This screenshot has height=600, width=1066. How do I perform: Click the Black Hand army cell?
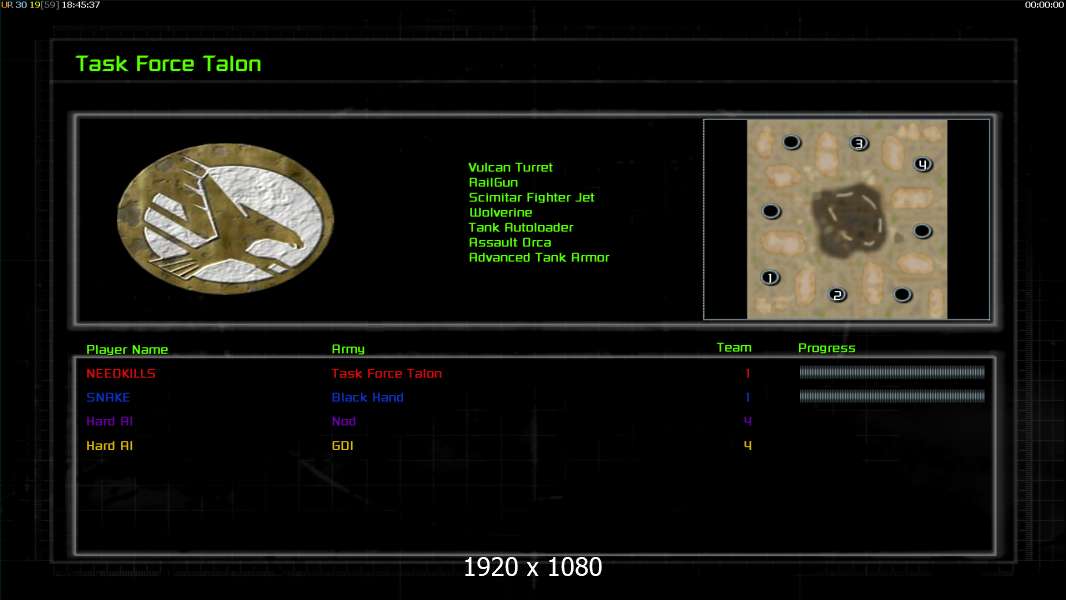point(368,397)
